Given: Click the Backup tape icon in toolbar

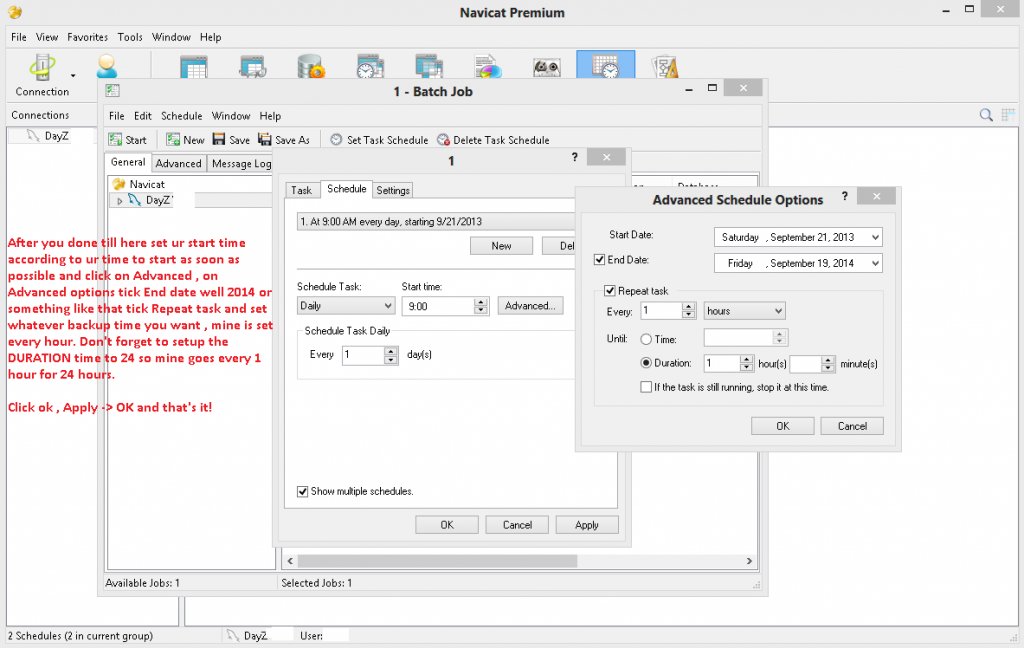Looking at the screenshot, I should pyautogui.click(x=546, y=67).
